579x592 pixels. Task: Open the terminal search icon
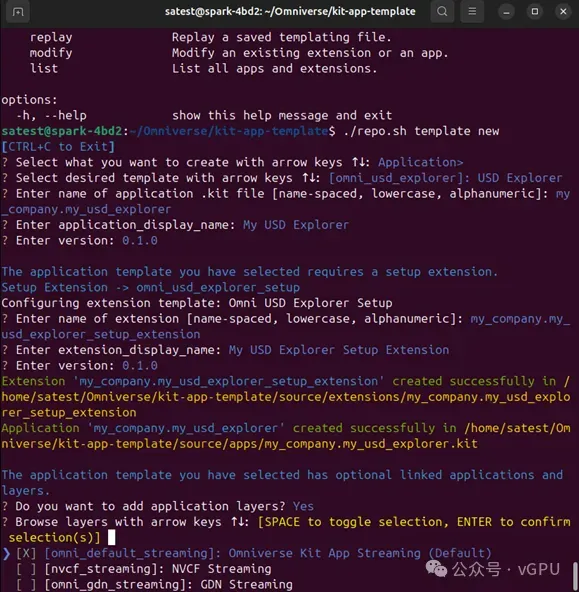click(442, 12)
